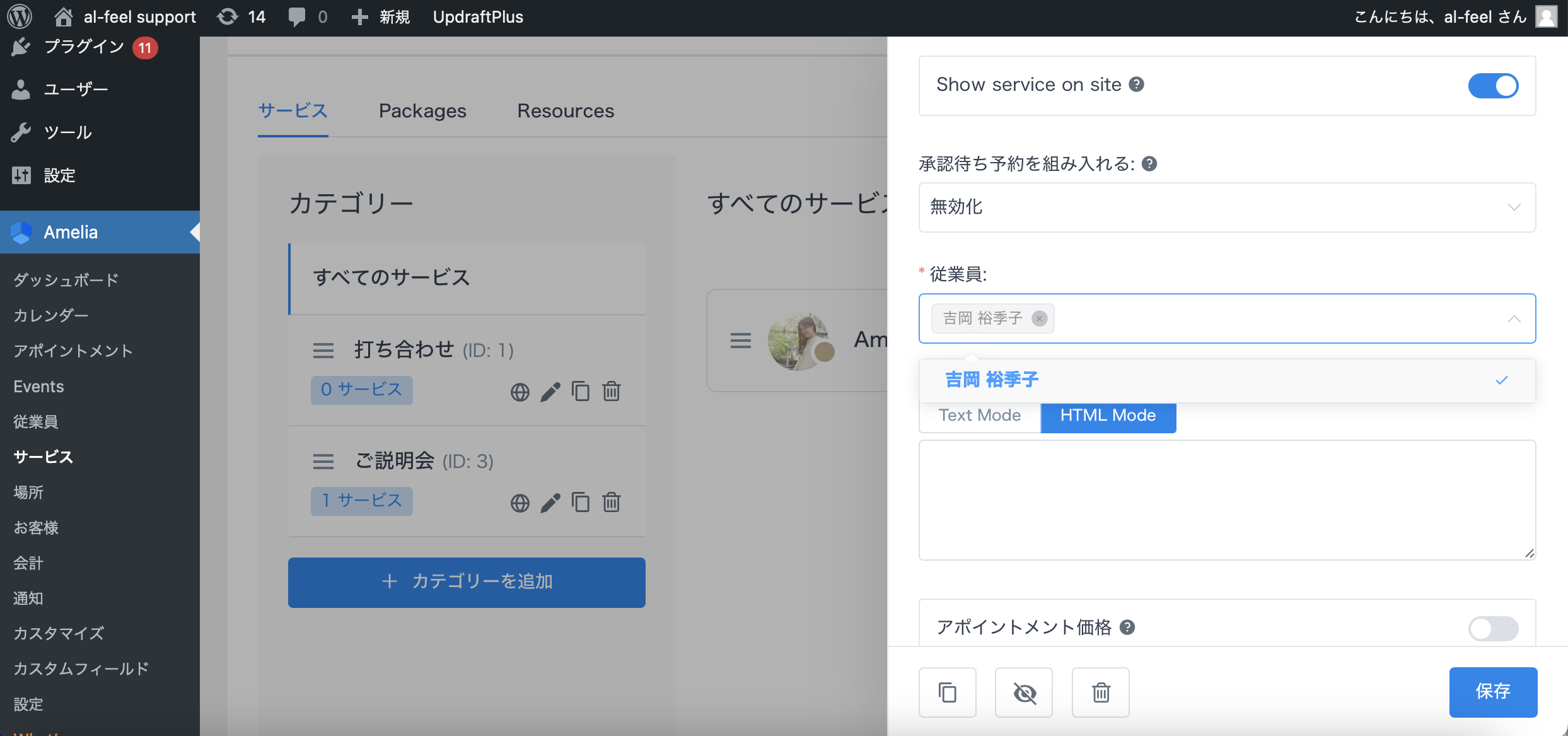
Task: Click the hide service eye icon
Action: click(x=1024, y=692)
